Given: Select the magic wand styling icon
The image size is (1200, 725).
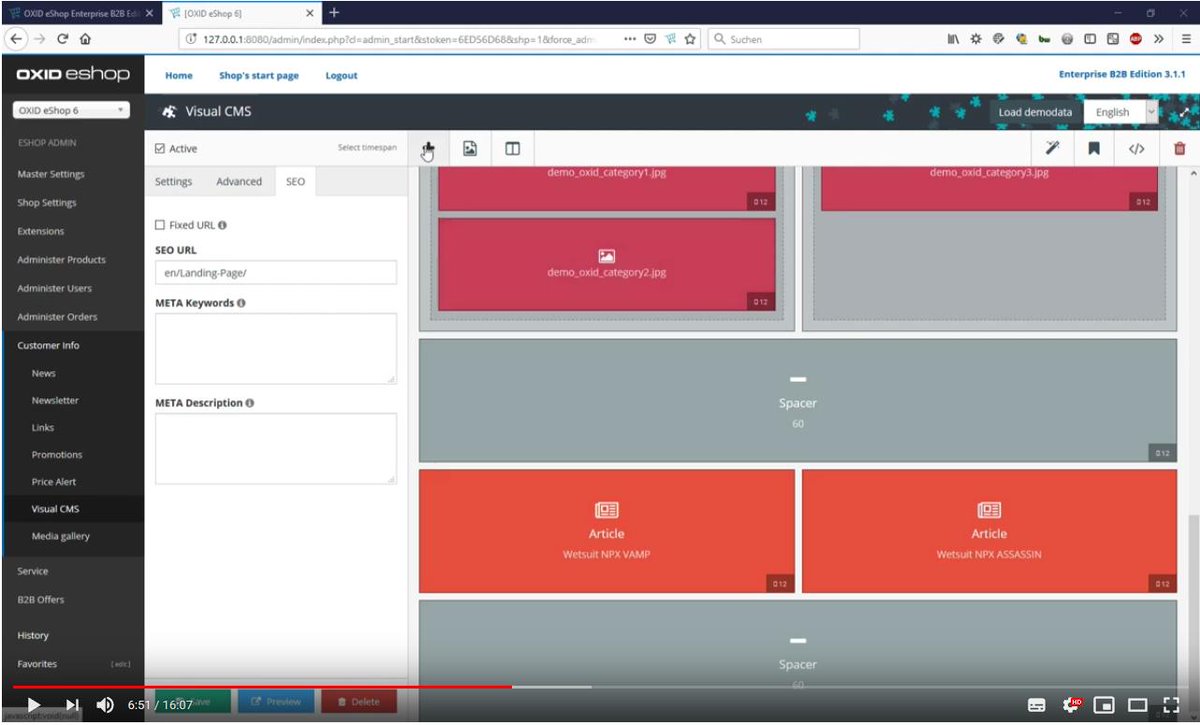Looking at the screenshot, I should (x=1052, y=147).
